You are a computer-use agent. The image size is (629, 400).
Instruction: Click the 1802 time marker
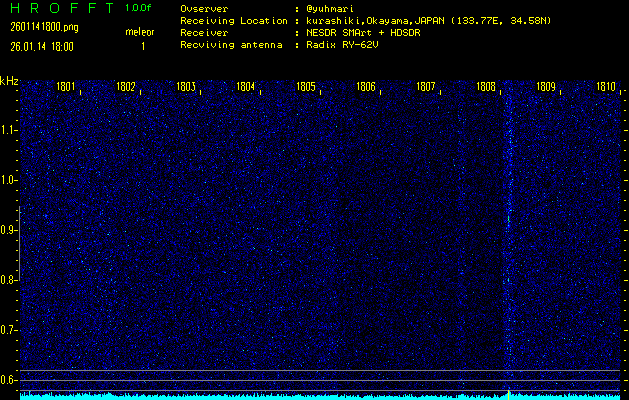(x=126, y=86)
